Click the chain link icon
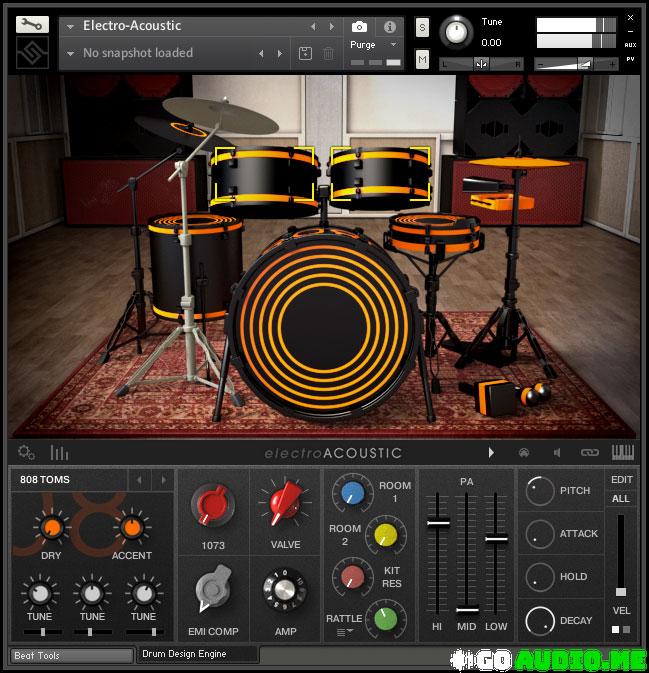Screen dimensions: 649x673 pyautogui.click(x=590, y=453)
